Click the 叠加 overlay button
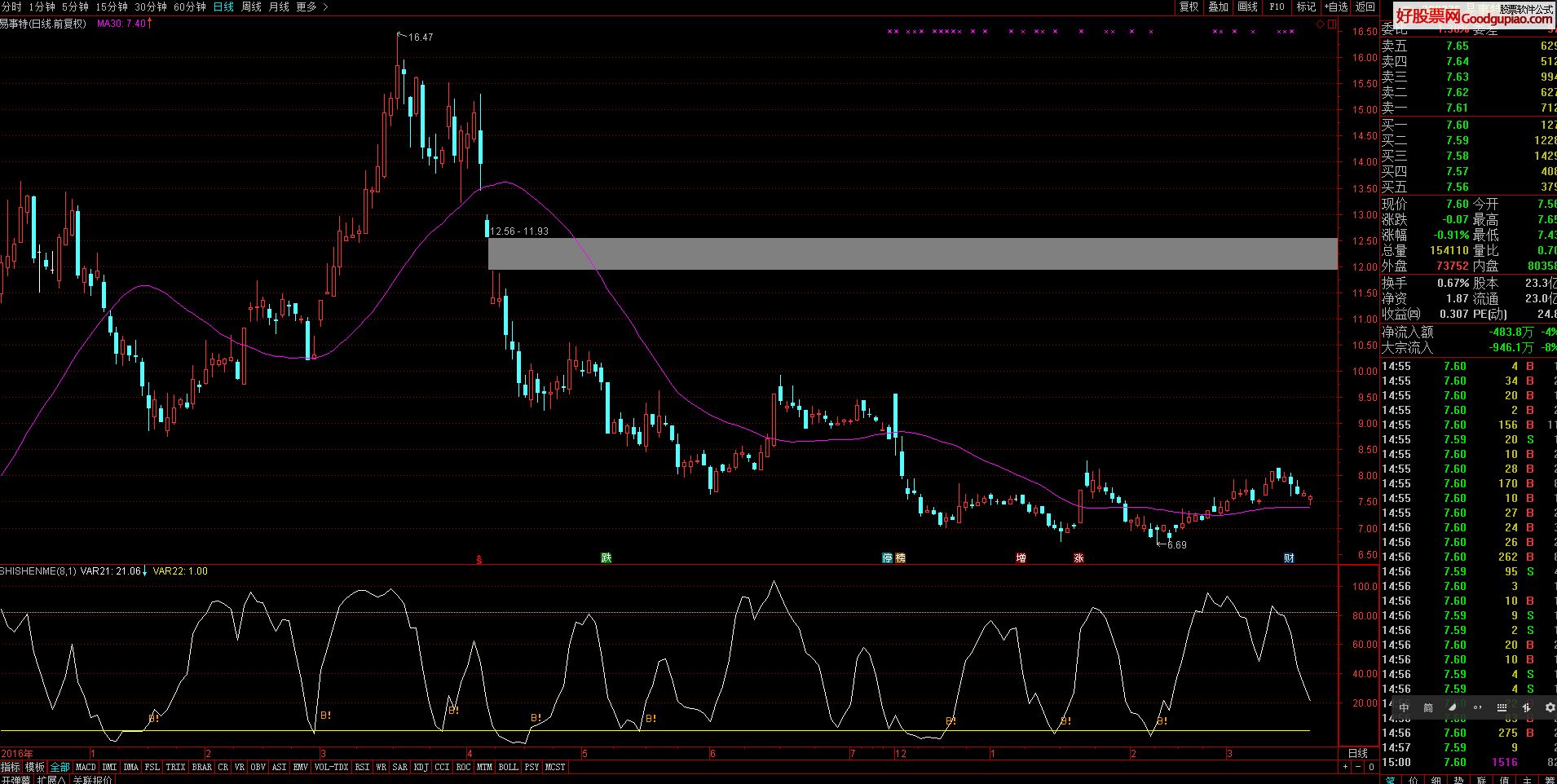 [1219, 7]
